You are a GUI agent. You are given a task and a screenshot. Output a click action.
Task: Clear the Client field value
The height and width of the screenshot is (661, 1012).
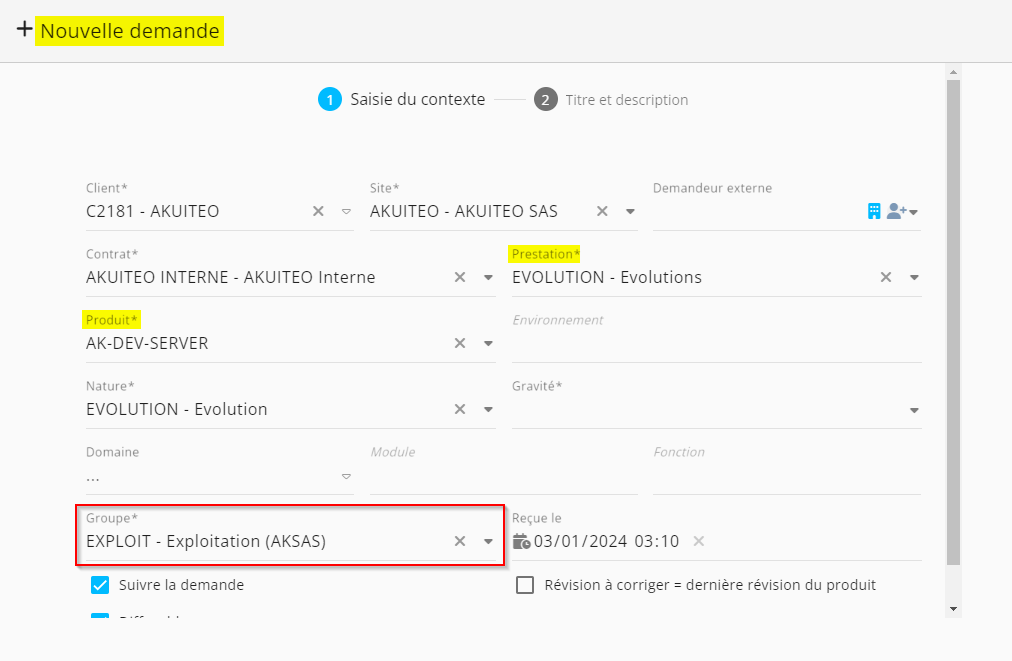318,211
